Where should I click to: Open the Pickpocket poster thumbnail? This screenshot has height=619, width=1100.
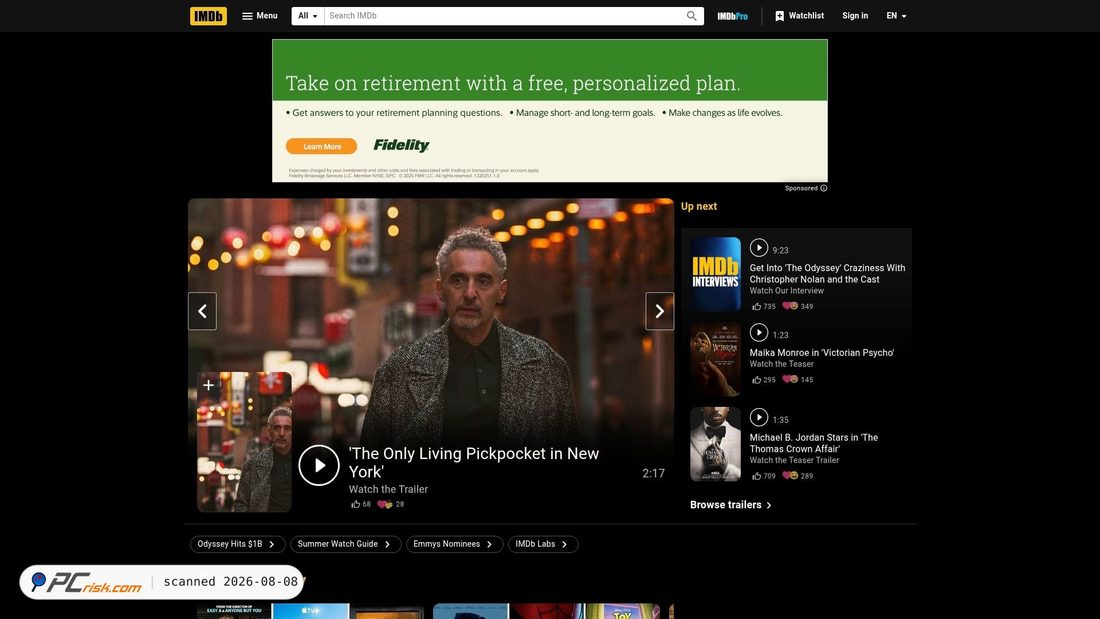tap(244, 442)
